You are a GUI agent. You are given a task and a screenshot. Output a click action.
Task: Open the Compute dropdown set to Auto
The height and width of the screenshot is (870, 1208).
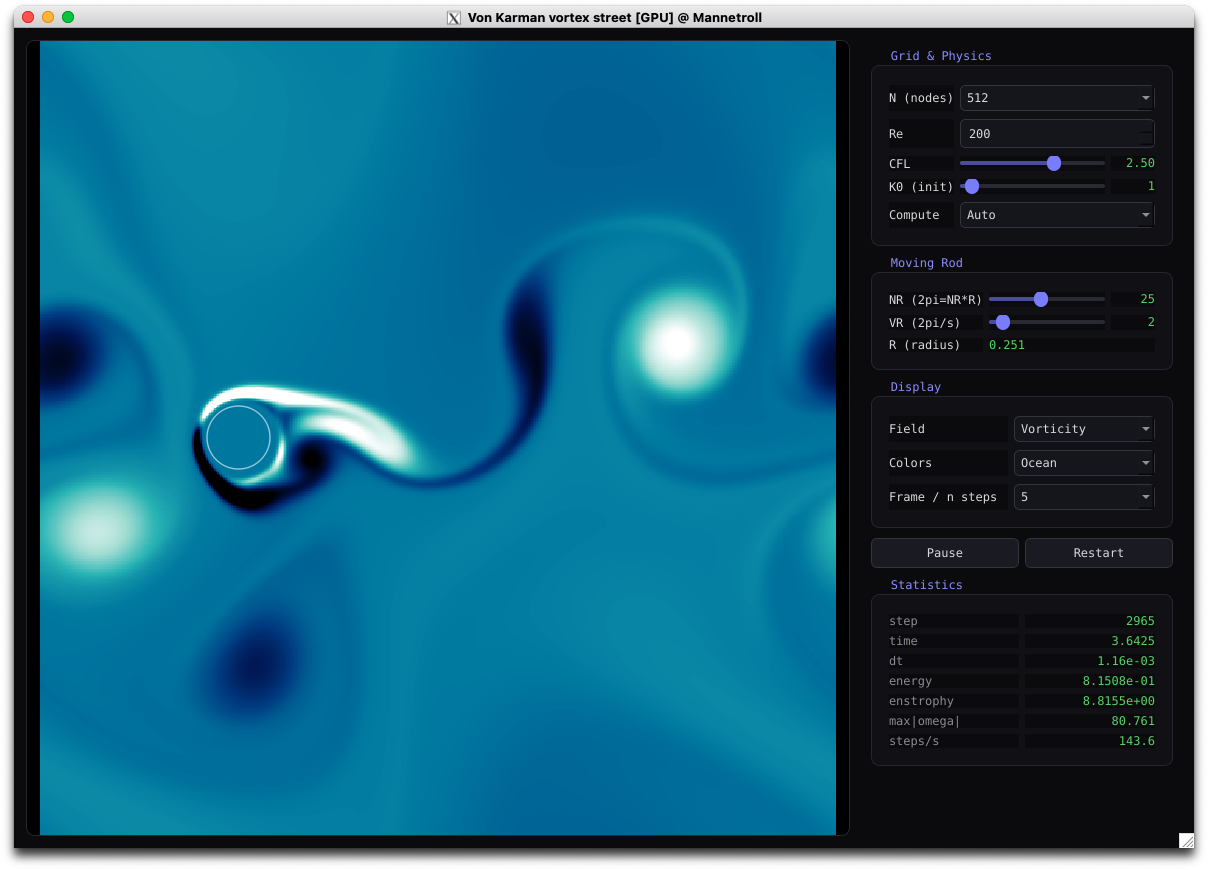1057,215
